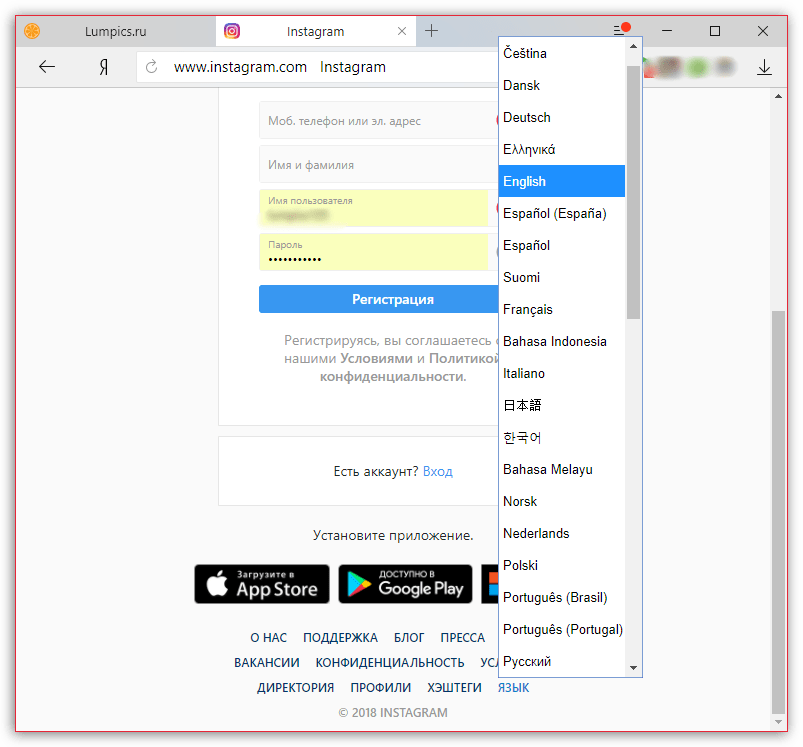Click the full name field
This screenshot has height=747, width=803.
(x=378, y=164)
